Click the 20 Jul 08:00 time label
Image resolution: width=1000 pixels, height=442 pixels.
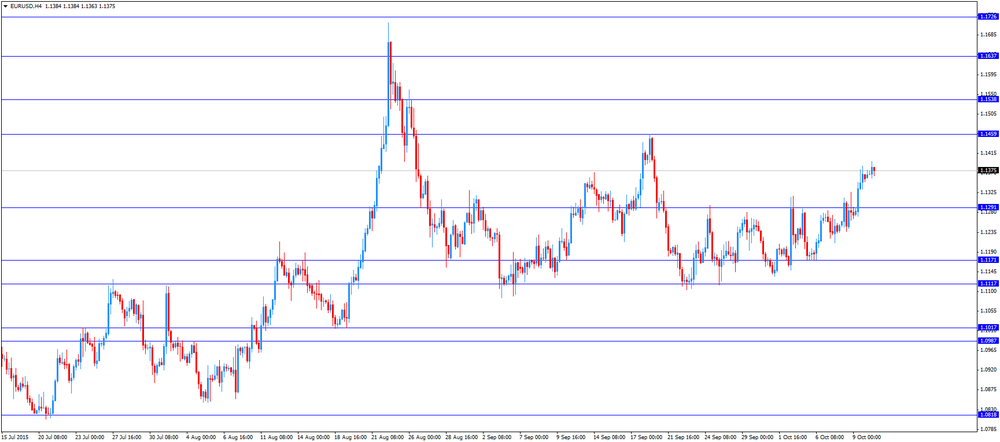click(52, 438)
